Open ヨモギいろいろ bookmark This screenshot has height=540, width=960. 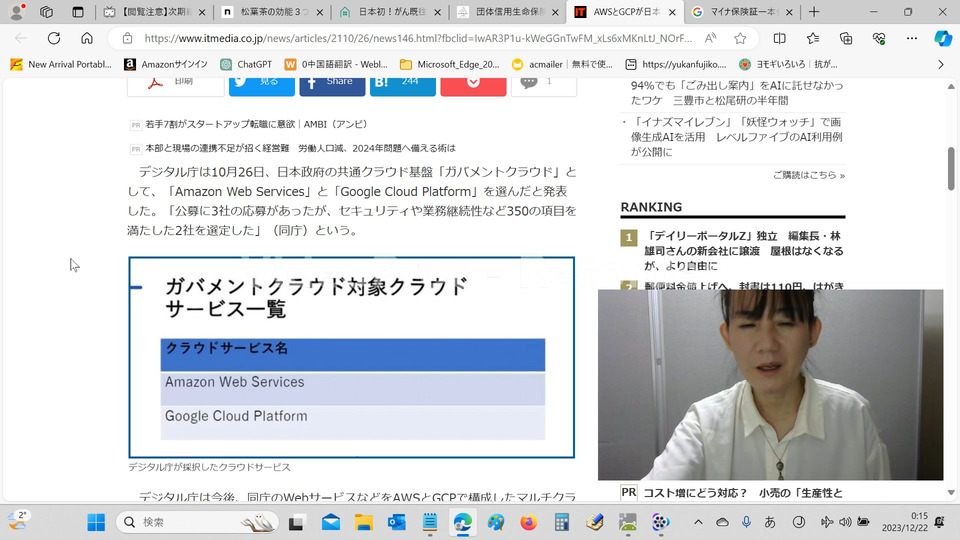(x=788, y=64)
